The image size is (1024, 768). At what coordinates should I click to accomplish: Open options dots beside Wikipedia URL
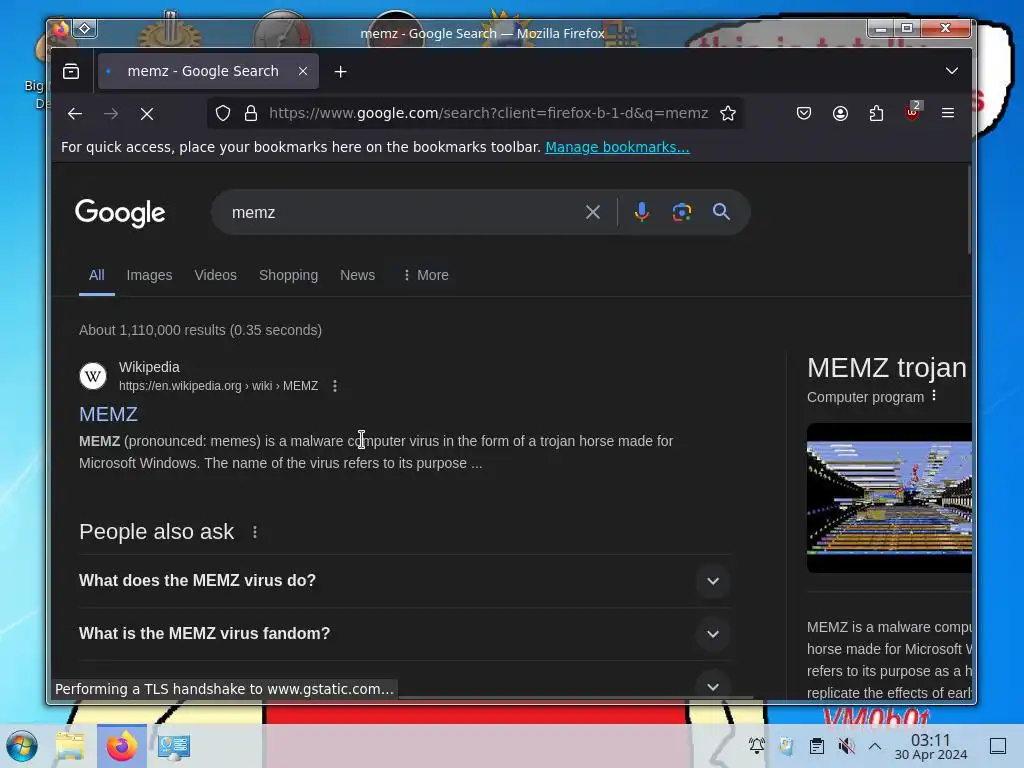[335, 386]
